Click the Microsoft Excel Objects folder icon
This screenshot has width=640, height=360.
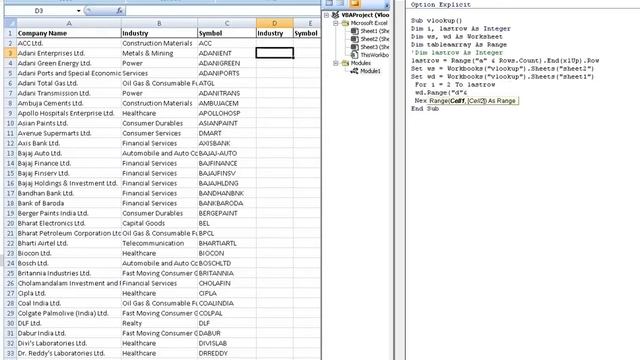[345, 23]
